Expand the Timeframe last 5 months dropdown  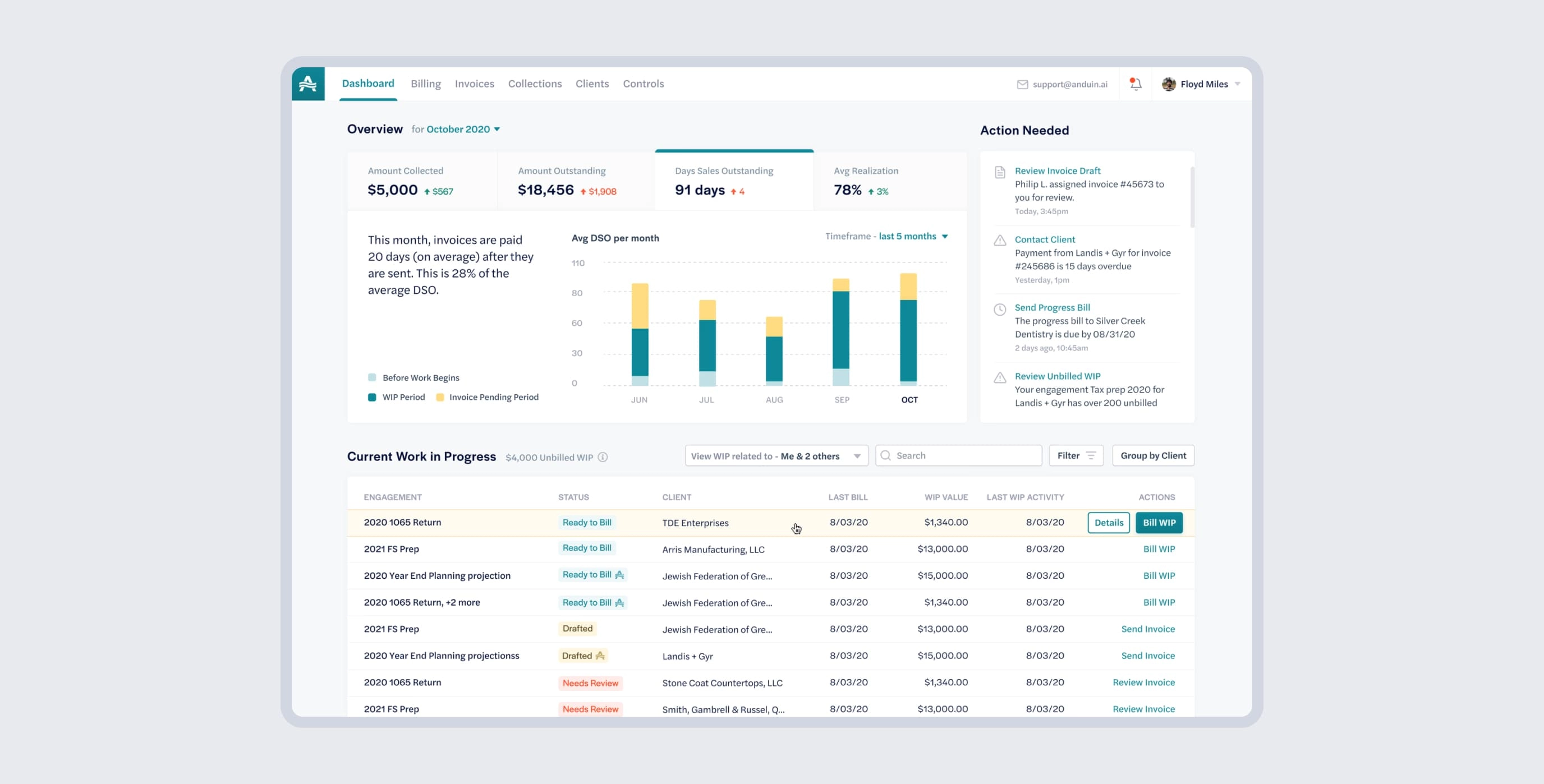click(x=912, y=236)
